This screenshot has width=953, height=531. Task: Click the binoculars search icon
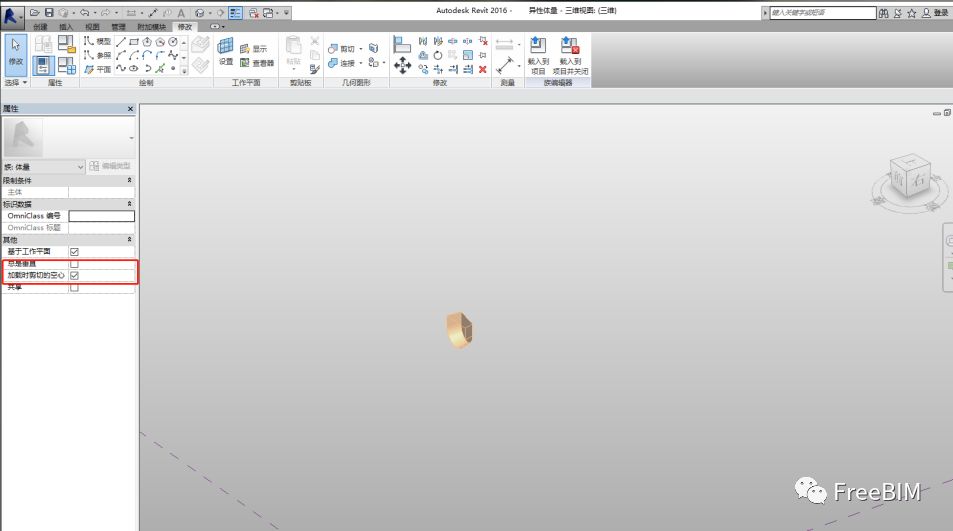(883, 13)
